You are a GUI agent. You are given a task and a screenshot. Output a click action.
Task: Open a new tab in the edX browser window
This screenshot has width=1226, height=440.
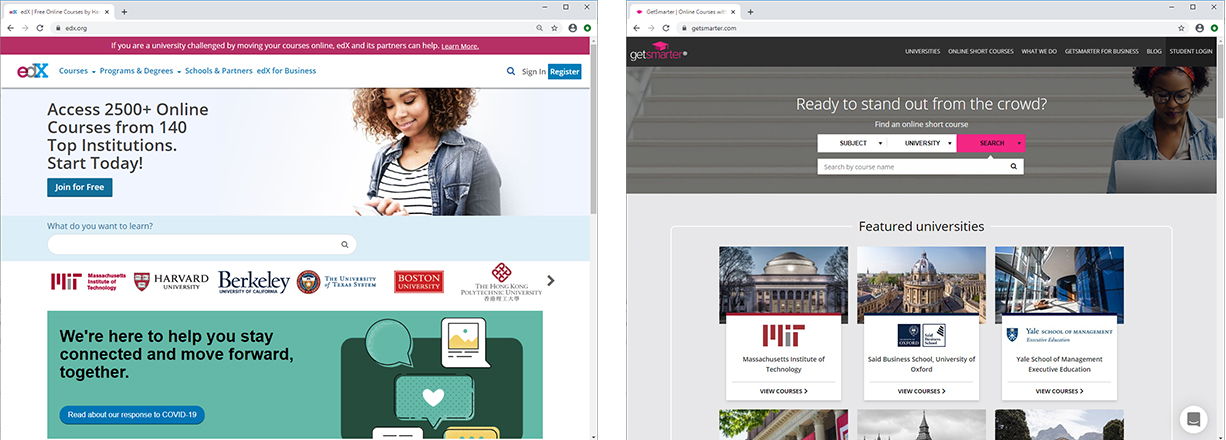pos(124,11)
